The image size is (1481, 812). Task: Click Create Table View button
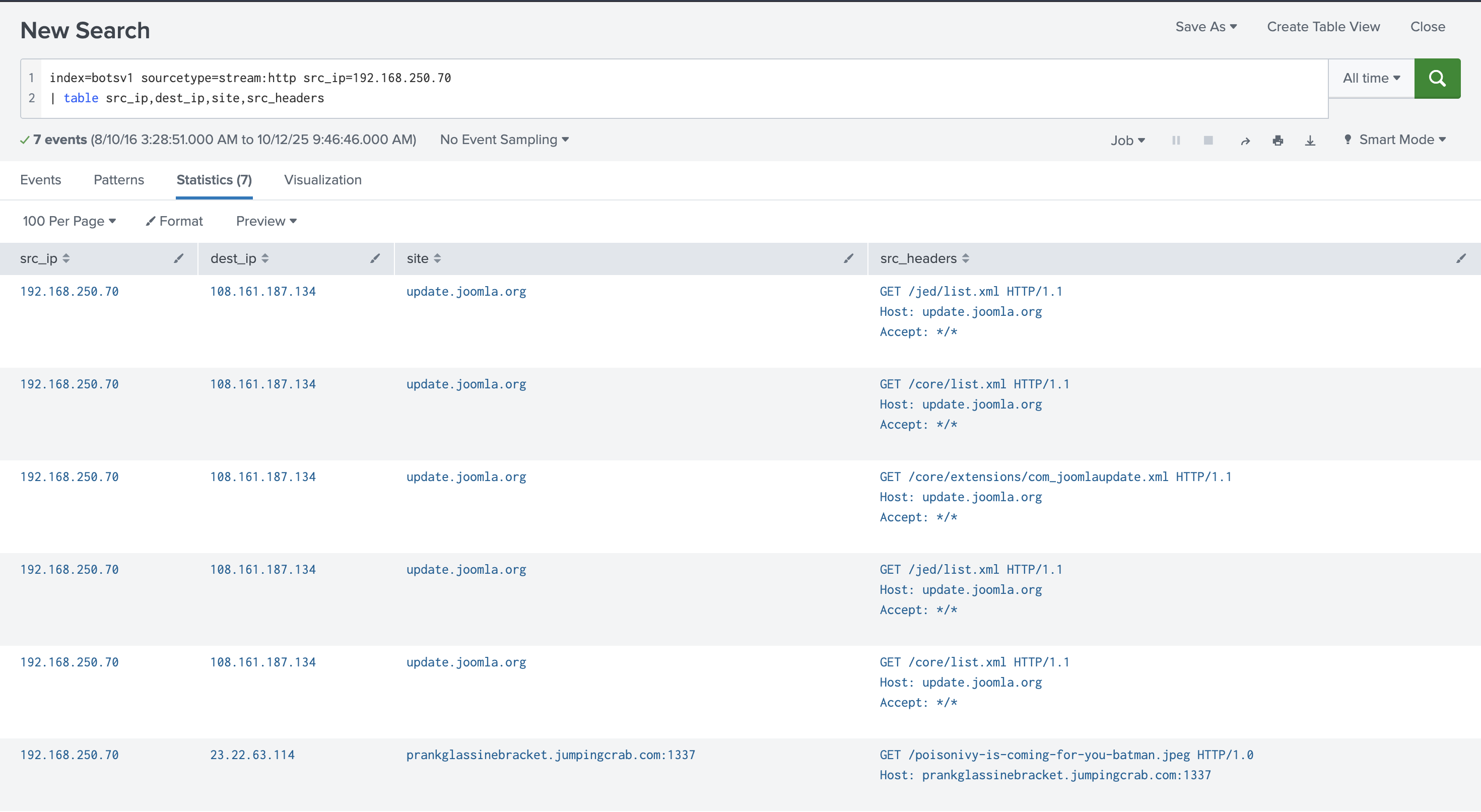pyautogui.click(x=1323, y=27)
